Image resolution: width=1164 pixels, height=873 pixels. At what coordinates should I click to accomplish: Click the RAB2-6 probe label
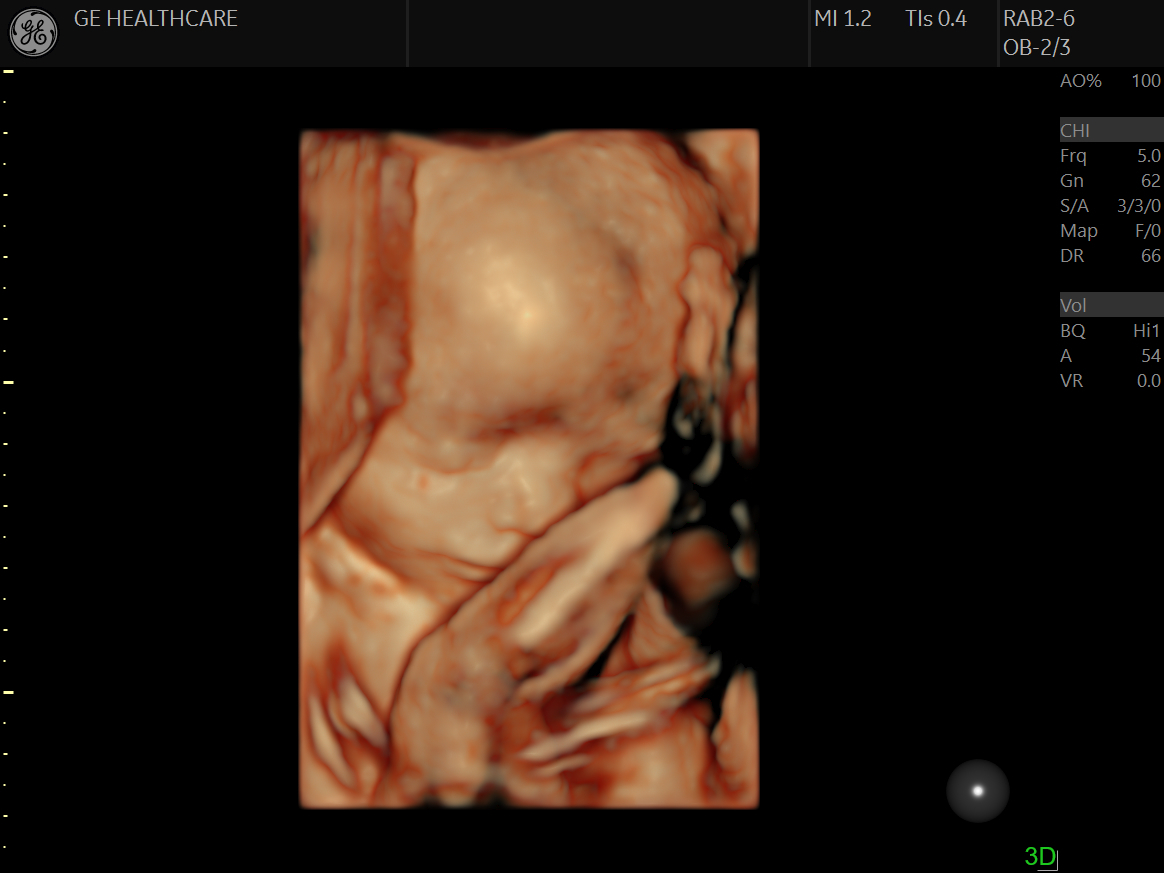[1039, 19]
